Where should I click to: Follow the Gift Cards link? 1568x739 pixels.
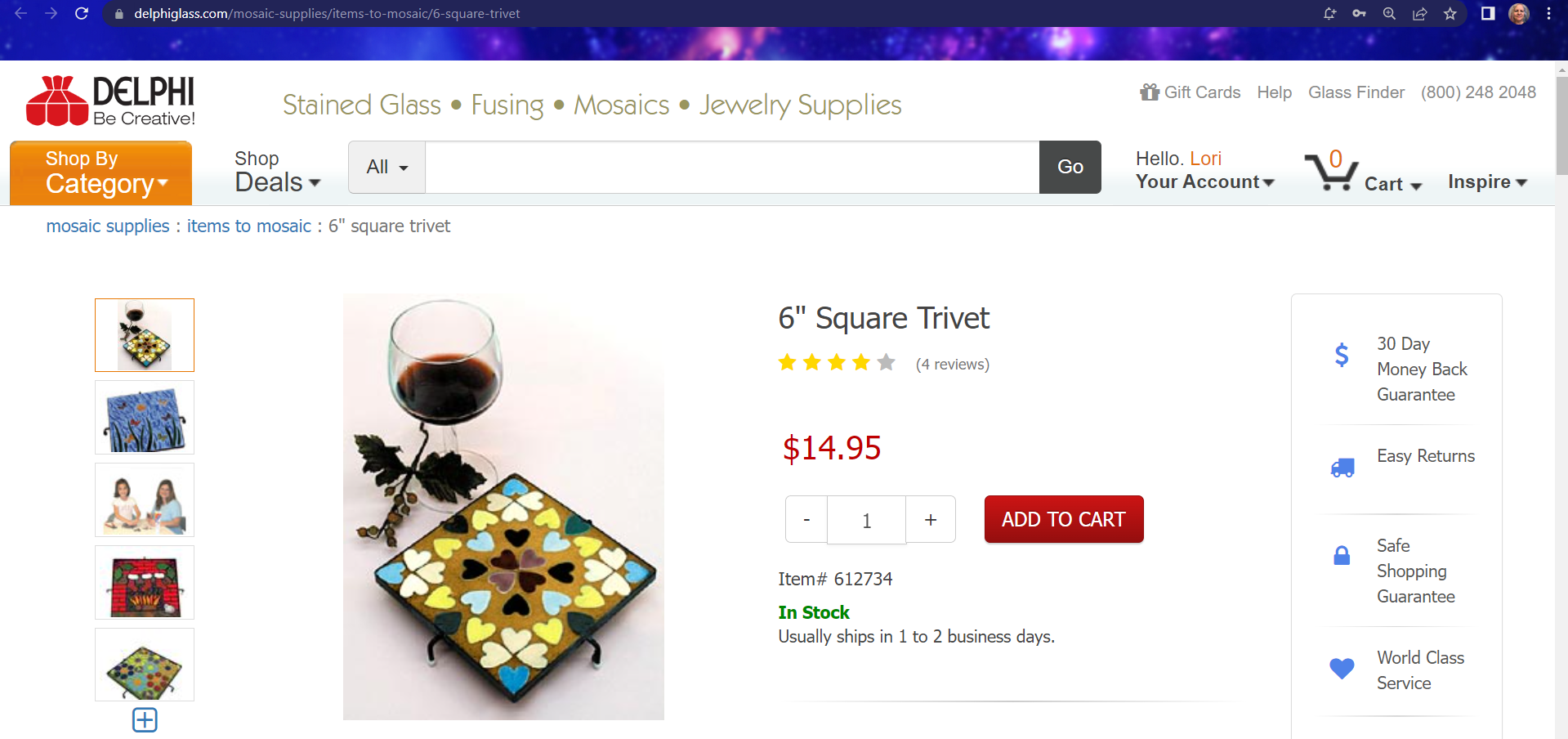click(1191, 92)
